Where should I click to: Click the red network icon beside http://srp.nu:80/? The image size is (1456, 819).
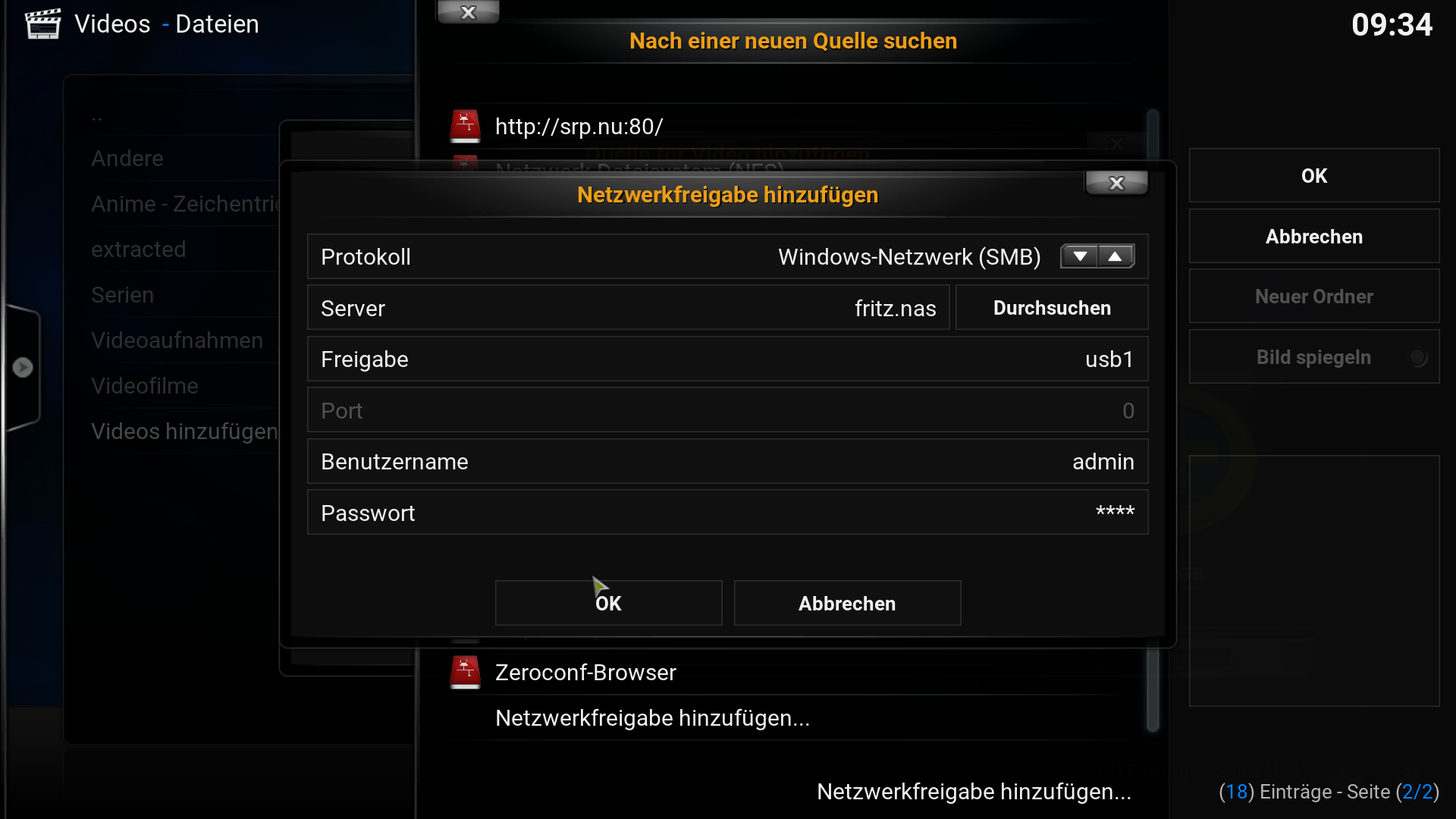(x=465, y=126)
